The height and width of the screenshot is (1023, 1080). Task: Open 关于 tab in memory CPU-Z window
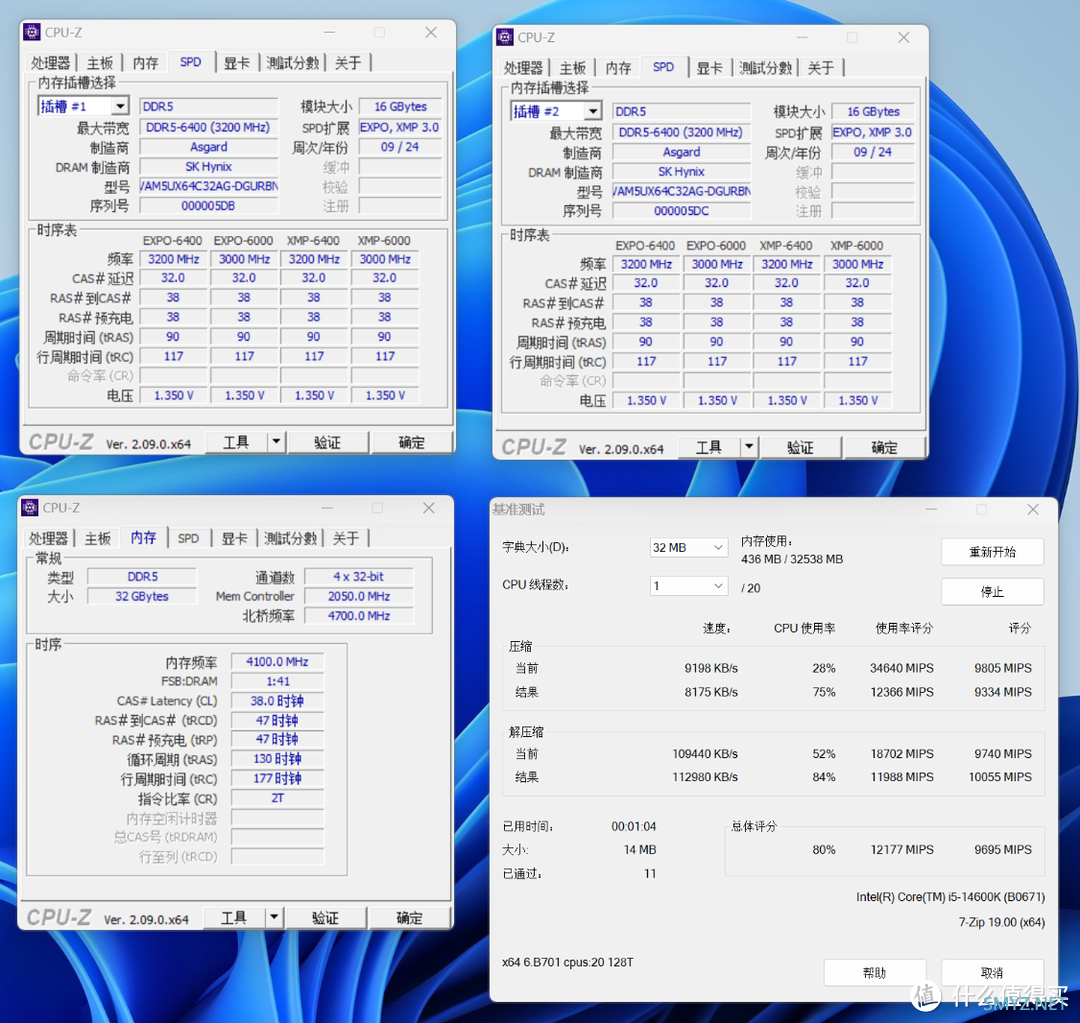click(x=346, y=538)
